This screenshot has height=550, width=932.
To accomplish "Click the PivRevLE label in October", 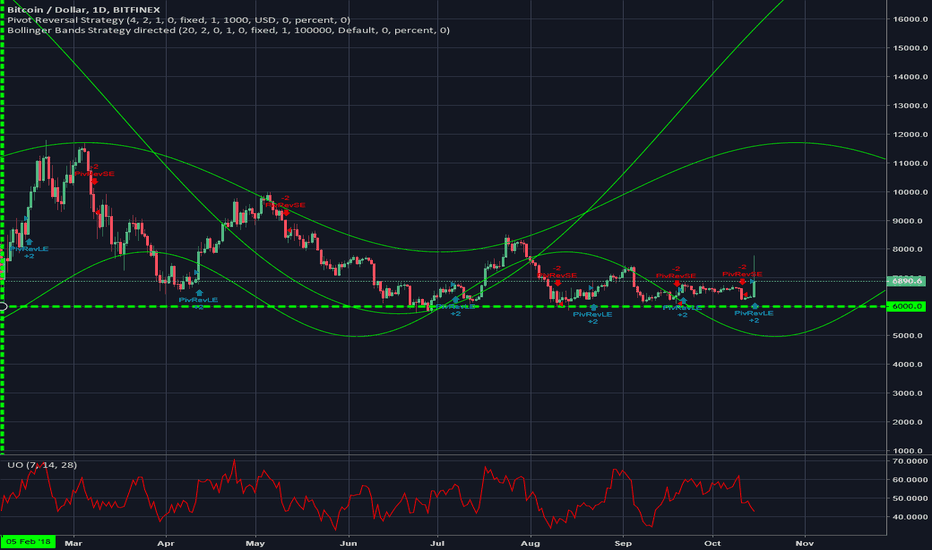I will [x=754, y=313].
